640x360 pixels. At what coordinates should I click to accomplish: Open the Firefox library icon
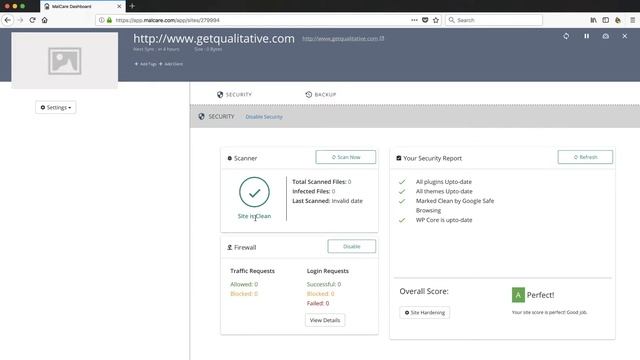tap(593, 20)
